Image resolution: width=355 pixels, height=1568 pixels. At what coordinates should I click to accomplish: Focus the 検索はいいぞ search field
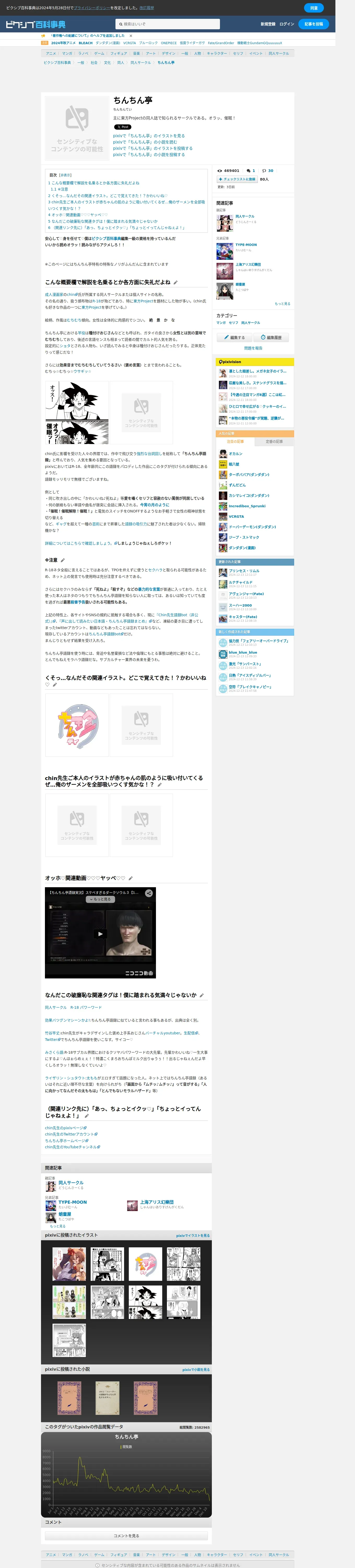click(x=167, y=24)
